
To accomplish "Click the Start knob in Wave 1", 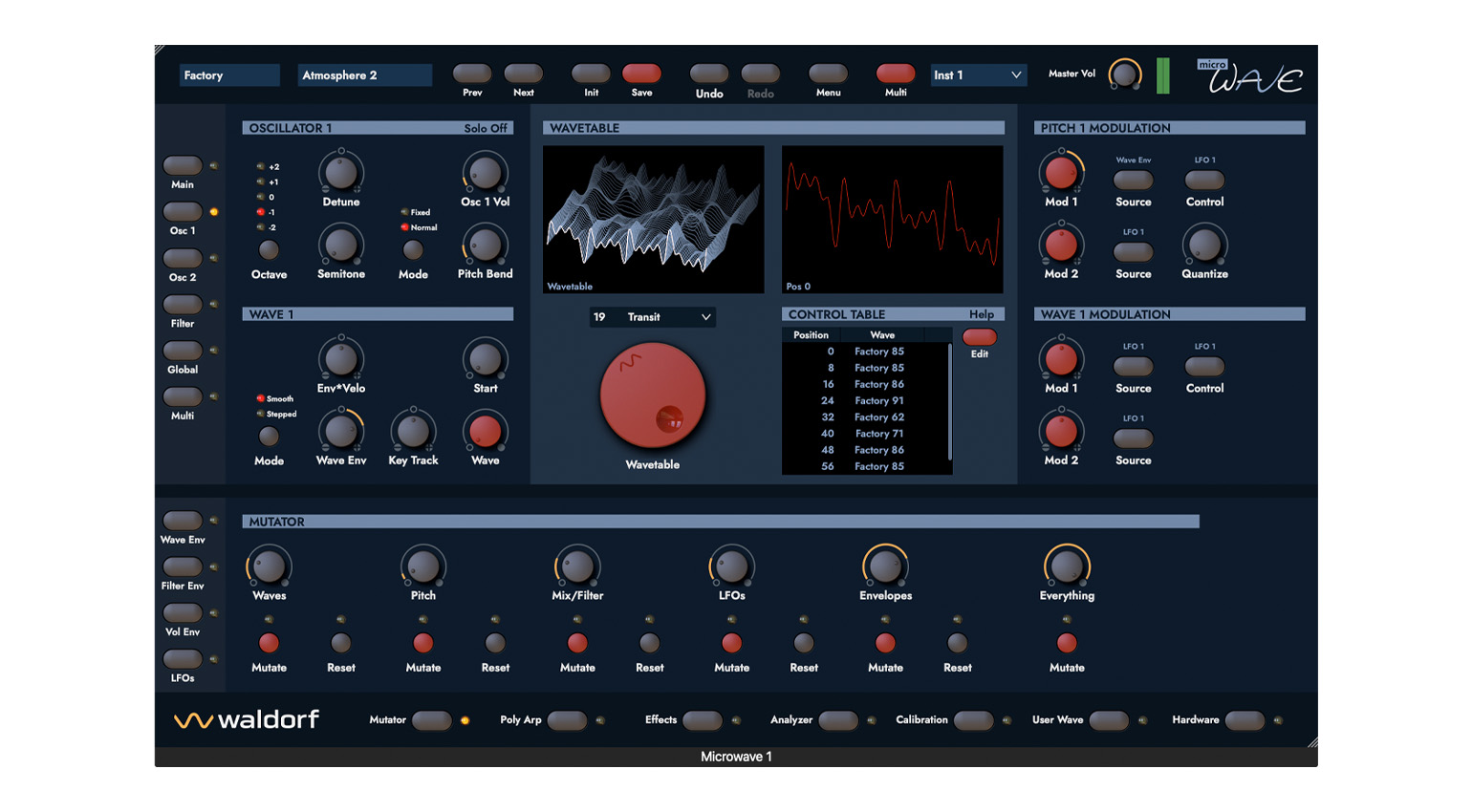I will coord(485,359).
